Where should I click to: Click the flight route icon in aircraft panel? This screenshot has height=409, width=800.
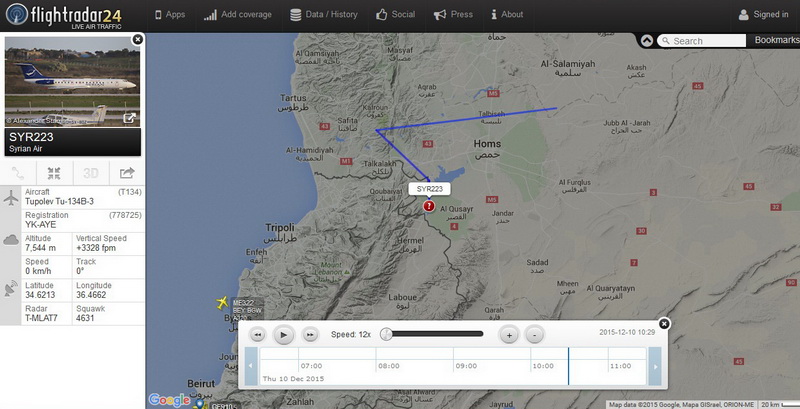point(18,173)
